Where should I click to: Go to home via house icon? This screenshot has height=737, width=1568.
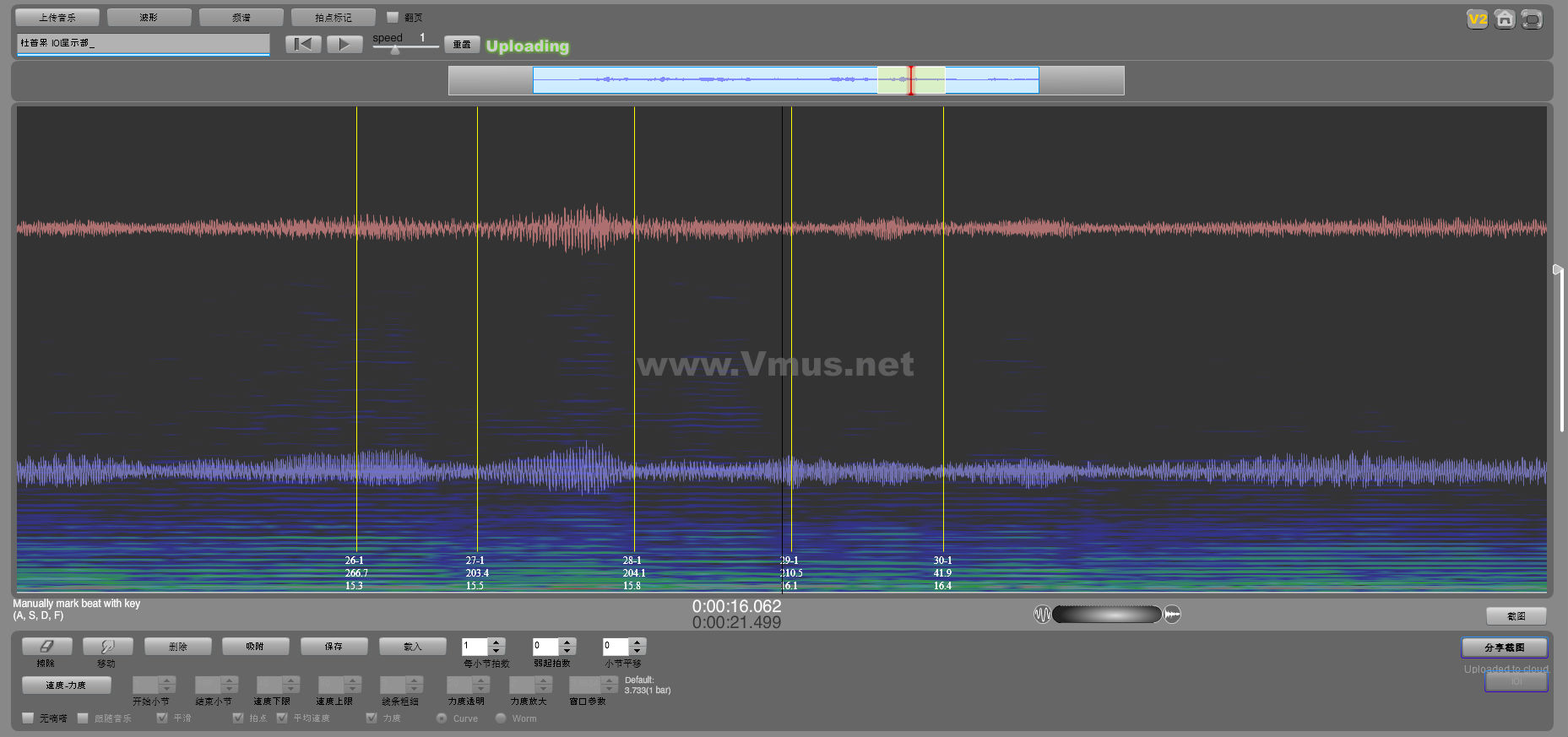tap(1504, 19)
